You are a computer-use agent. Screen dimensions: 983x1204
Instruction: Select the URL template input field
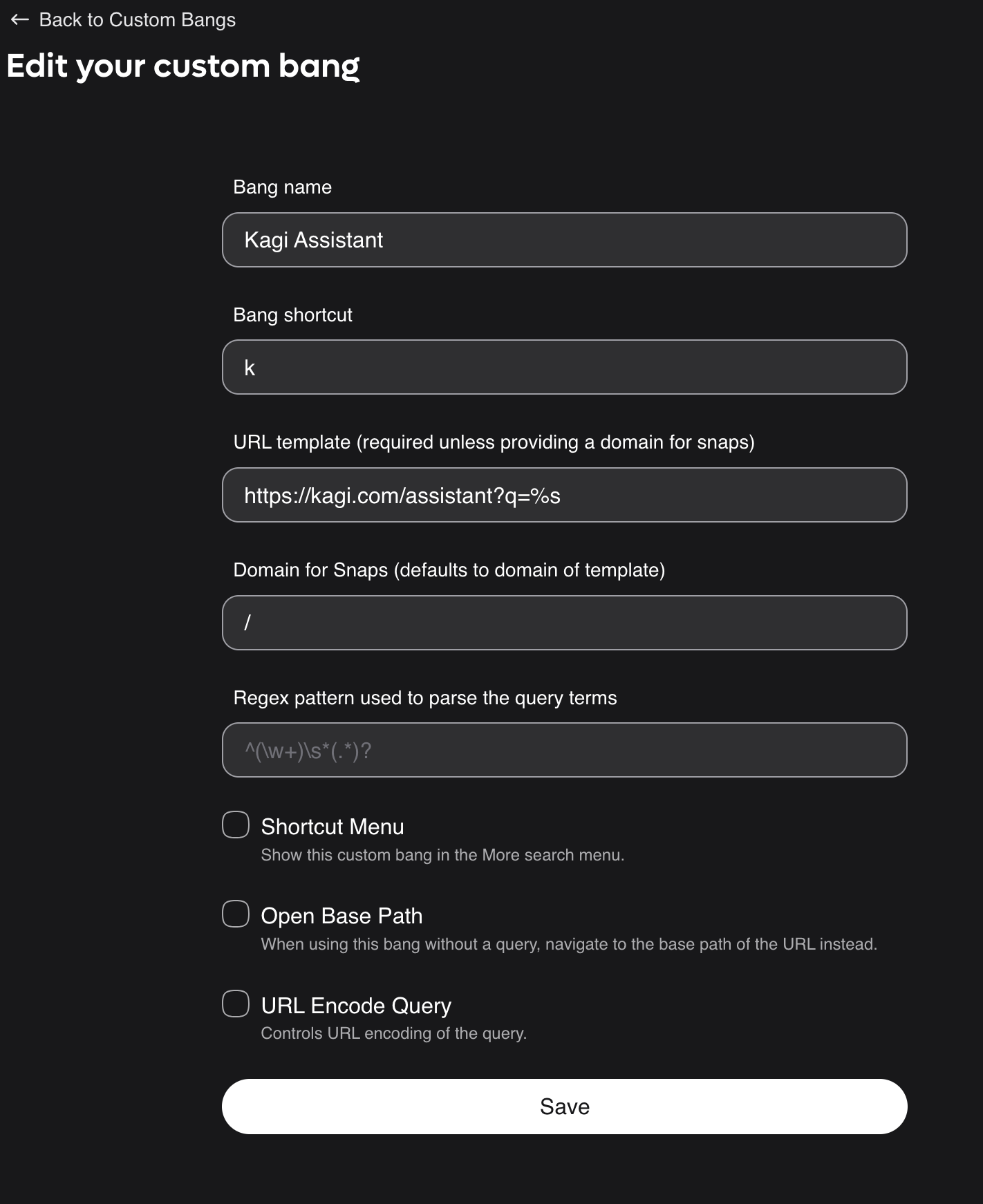tap(564, 495)
